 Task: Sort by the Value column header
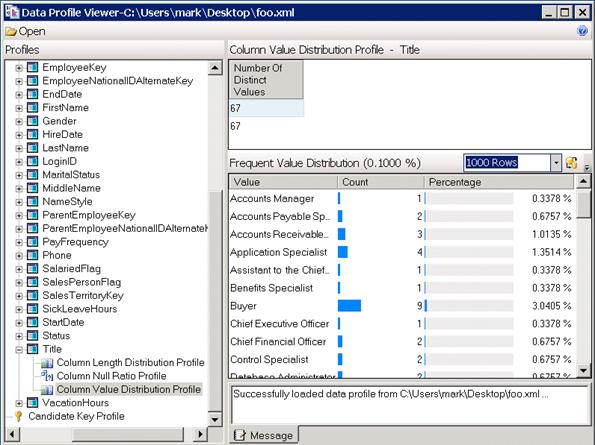tap(283, 182)
